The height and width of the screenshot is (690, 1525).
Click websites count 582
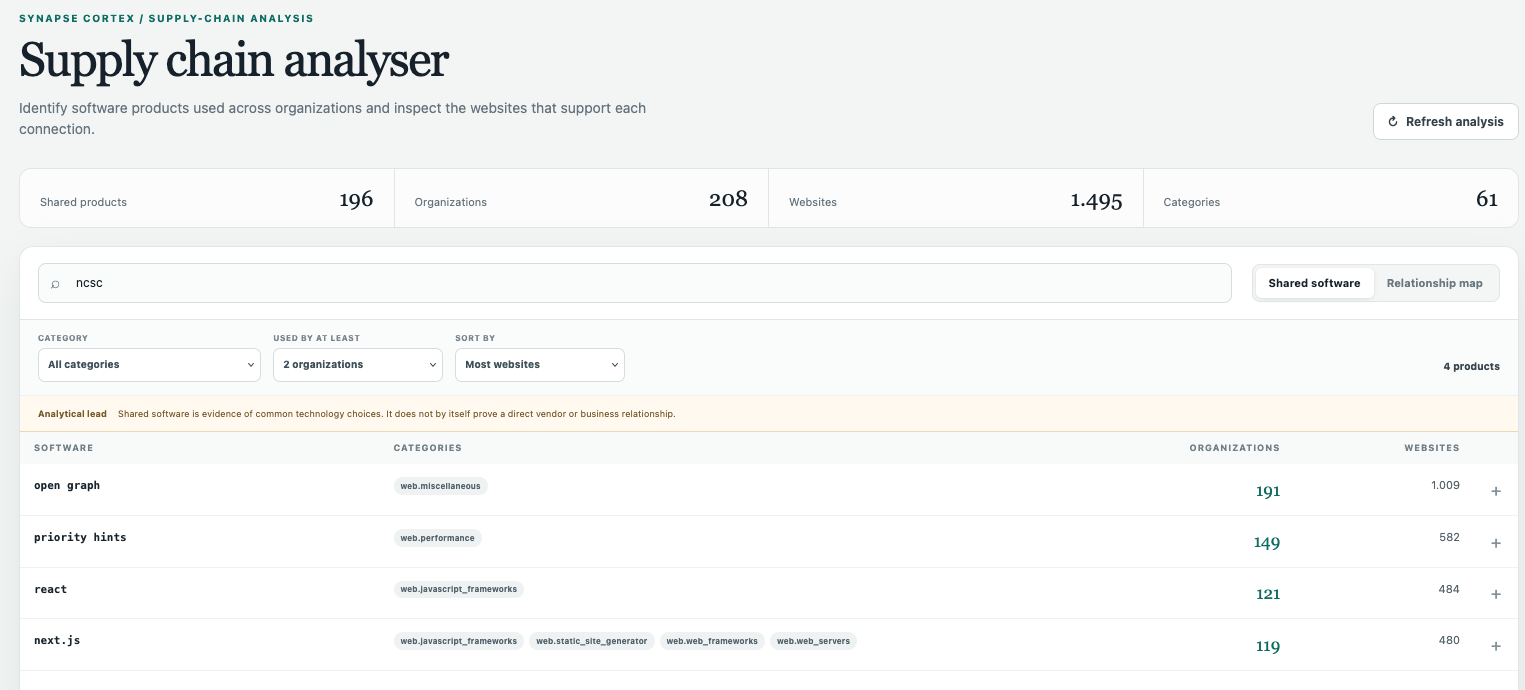[x=1449, y=537]
